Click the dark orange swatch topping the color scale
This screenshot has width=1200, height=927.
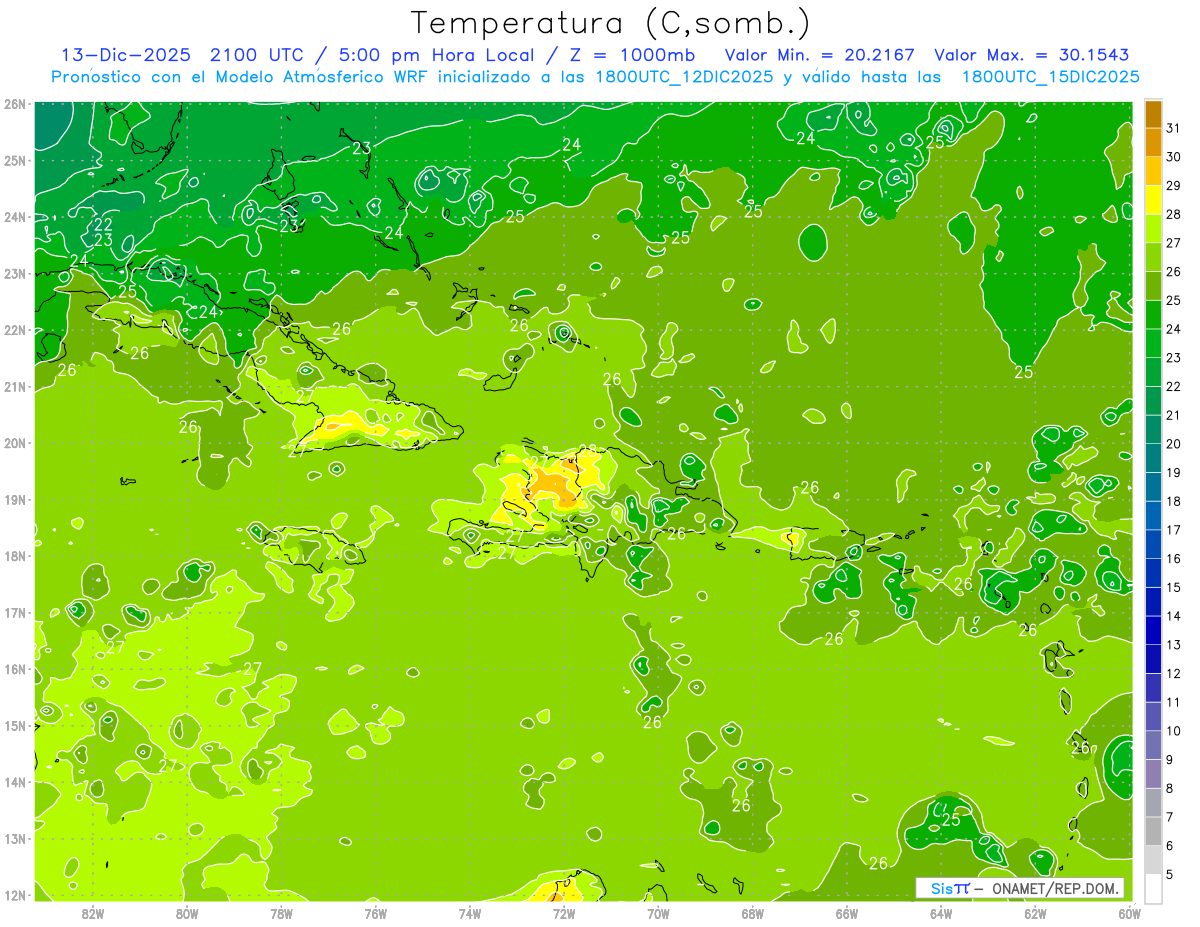coord(1153,115)
